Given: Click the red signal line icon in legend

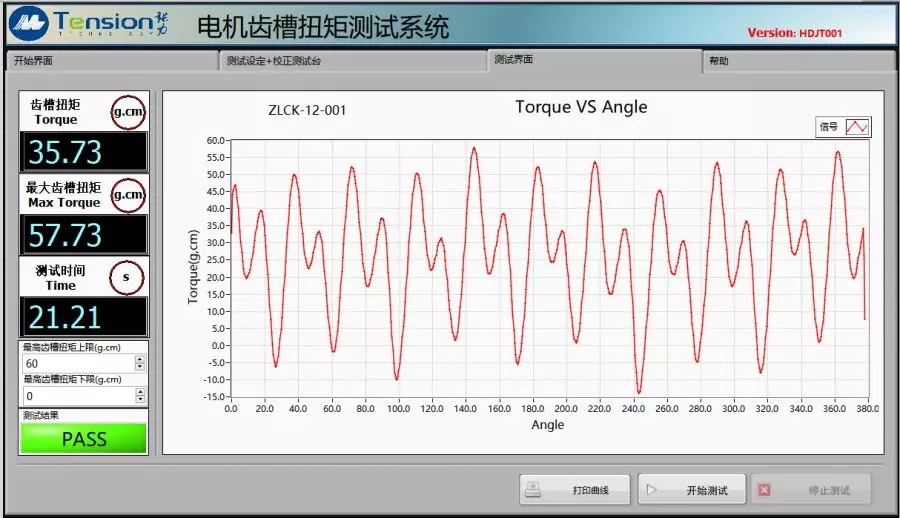Looking at the screenshot, I should (x=858, y=127).
